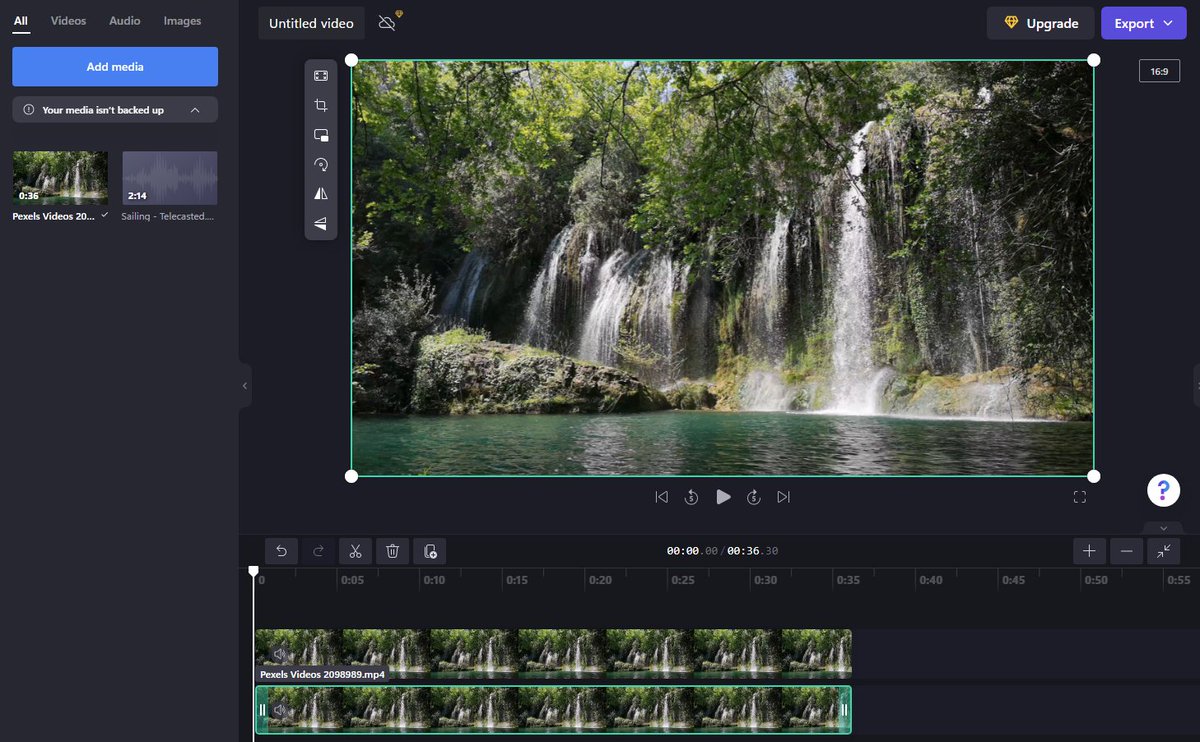Image resolution: width=1200 pixels, height=742 pixels.
Task: Click the timecode display 00:00.00 / 00:36.30
Action: point(722,551)
